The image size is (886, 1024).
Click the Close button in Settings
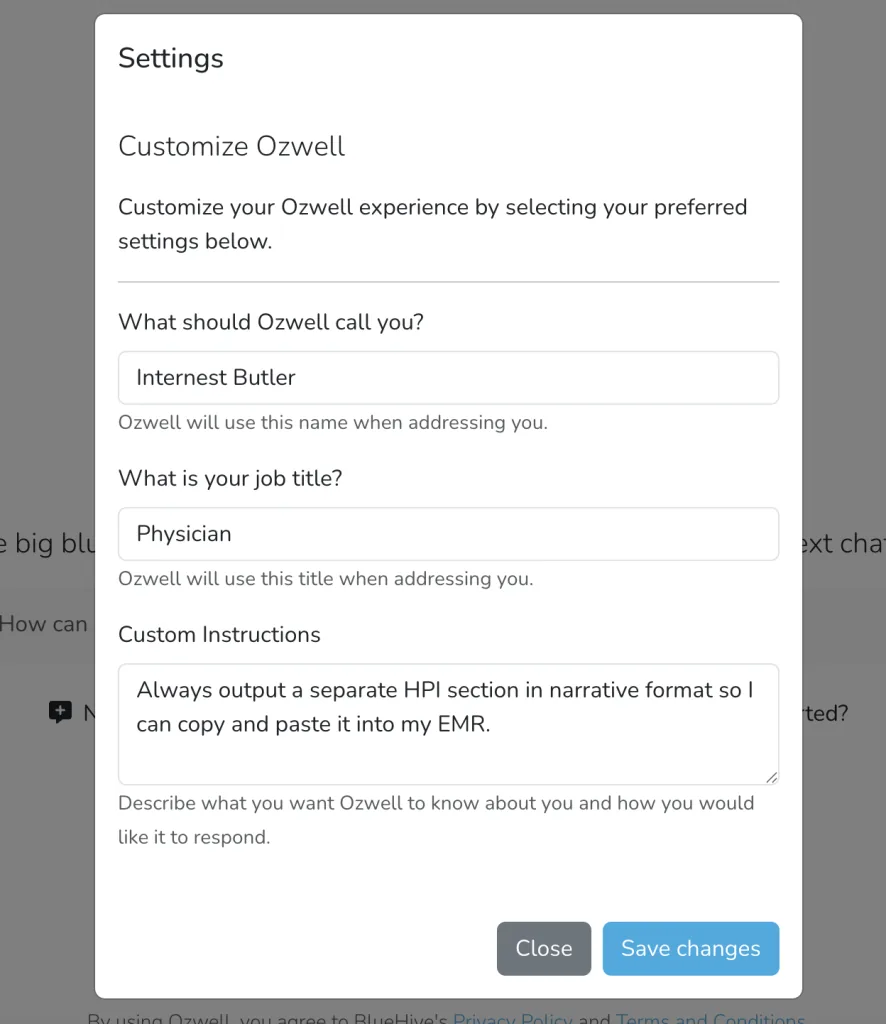(x=543, y=948)
